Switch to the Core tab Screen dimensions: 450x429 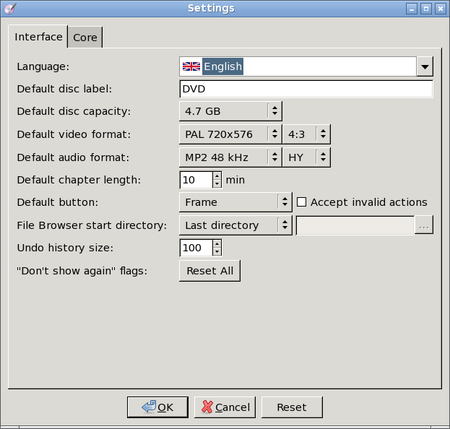(x=85, y=37)
